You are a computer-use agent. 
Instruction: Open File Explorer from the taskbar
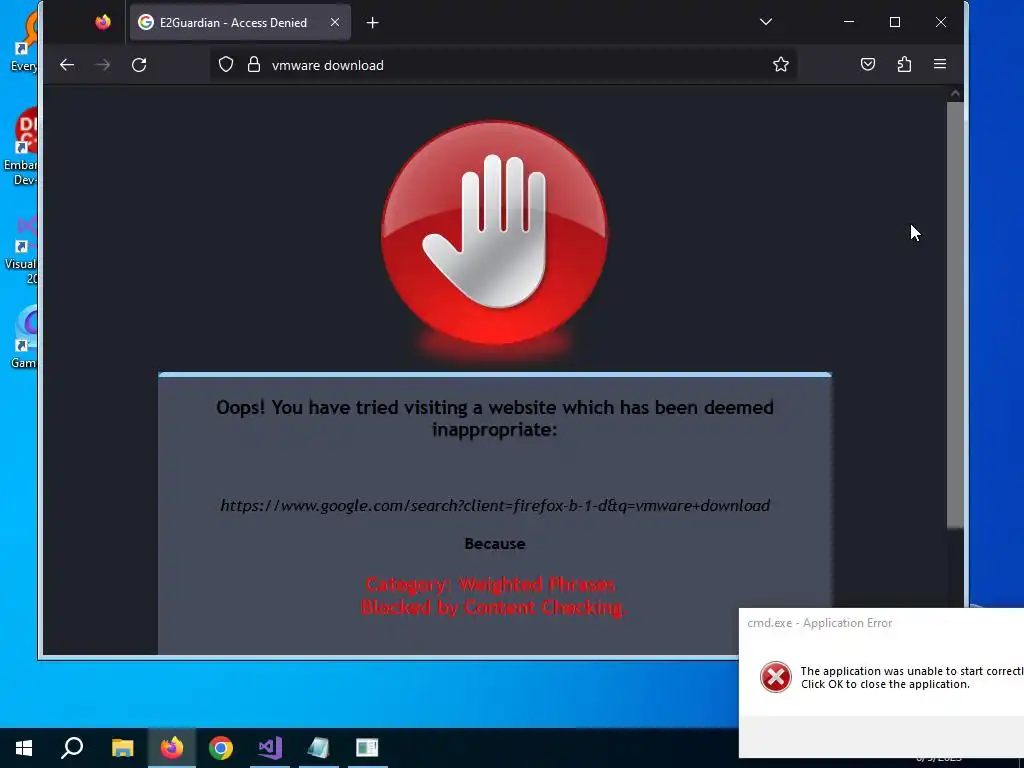click(x=122, y=748)
